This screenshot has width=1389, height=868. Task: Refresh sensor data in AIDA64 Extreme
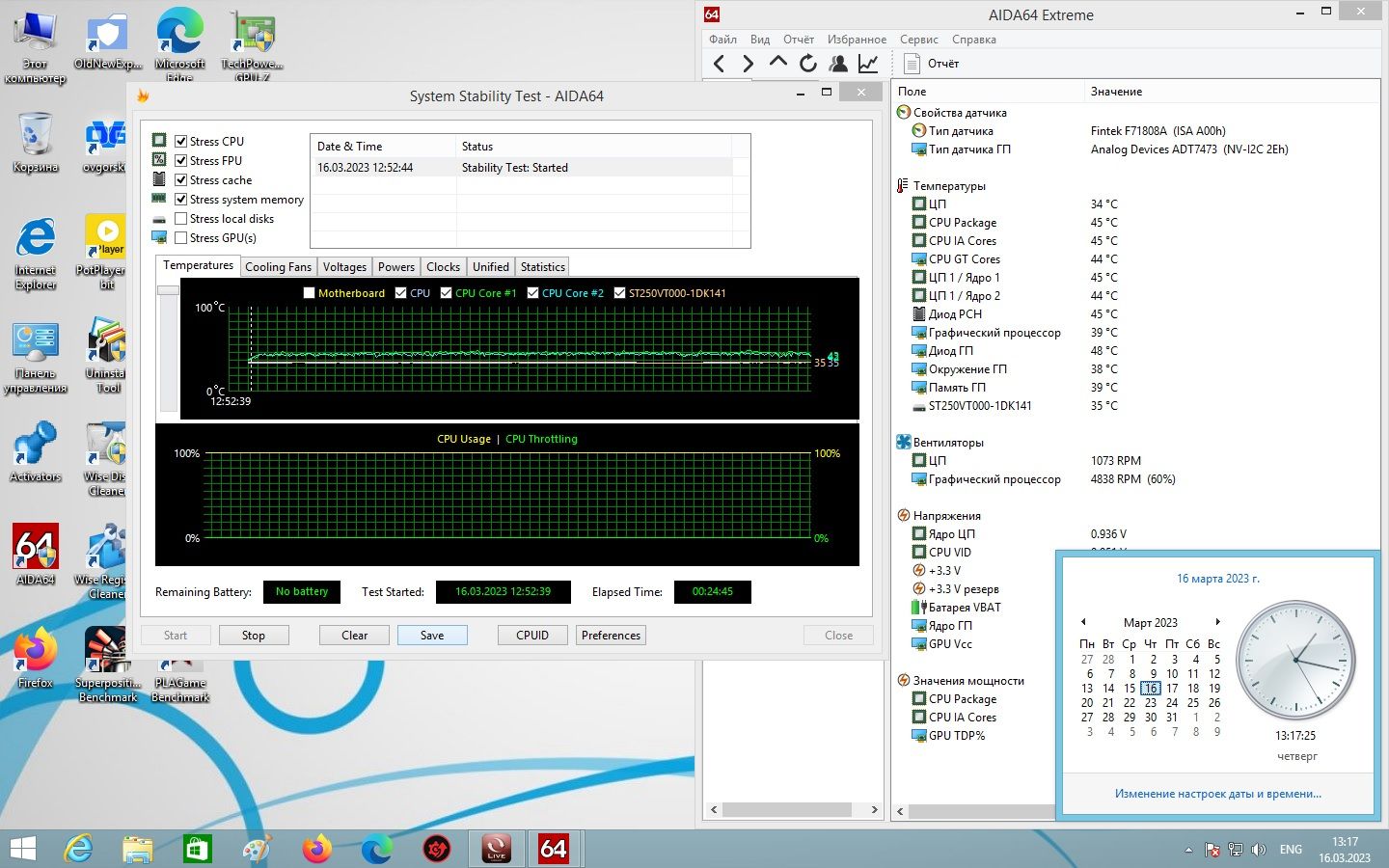coord(808,64)
